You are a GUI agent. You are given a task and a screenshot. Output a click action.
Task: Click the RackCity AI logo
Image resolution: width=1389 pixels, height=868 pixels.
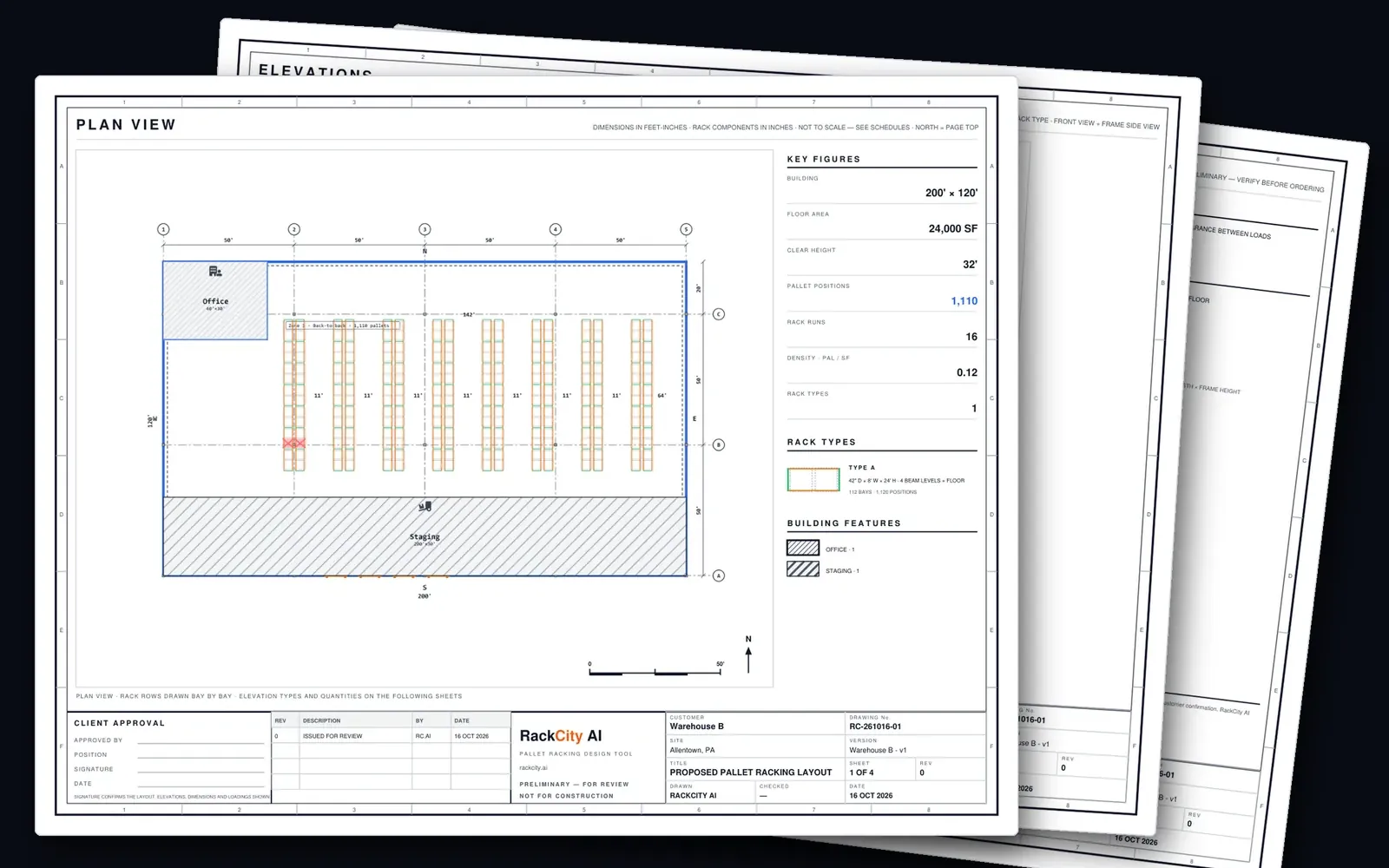tap(561, 736)
